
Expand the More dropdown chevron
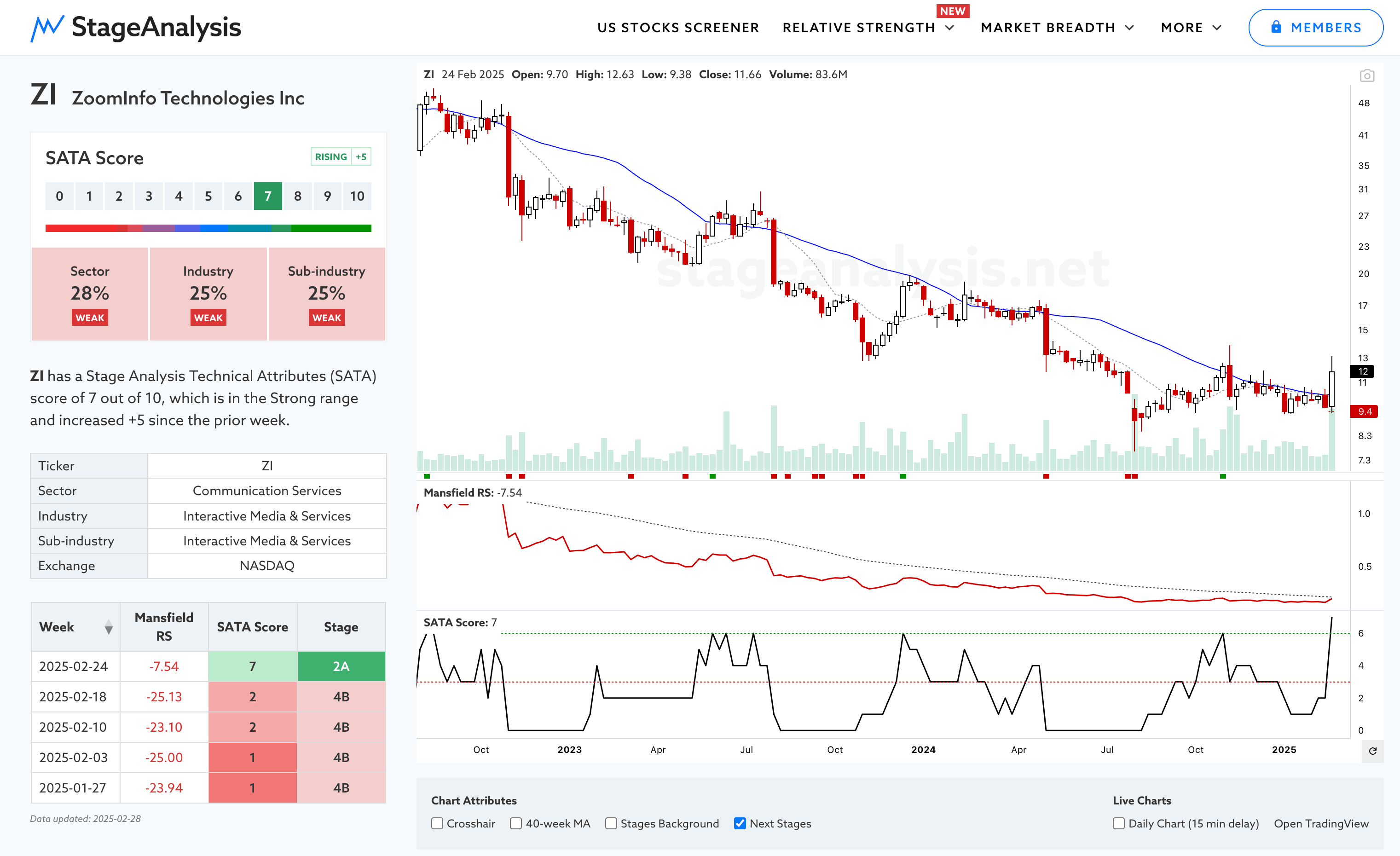point(1216,28)
